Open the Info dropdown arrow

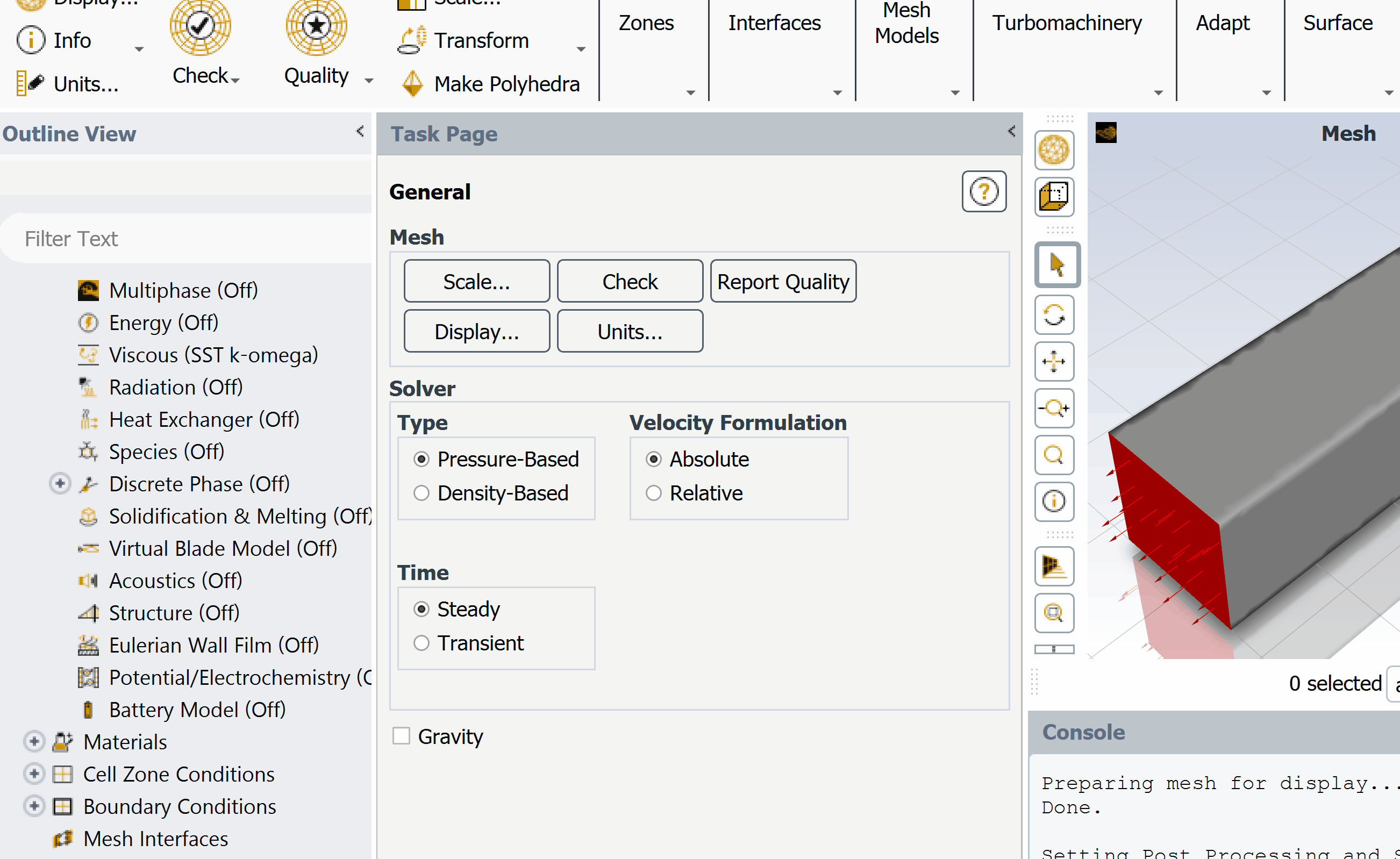(x=139, y=49)
